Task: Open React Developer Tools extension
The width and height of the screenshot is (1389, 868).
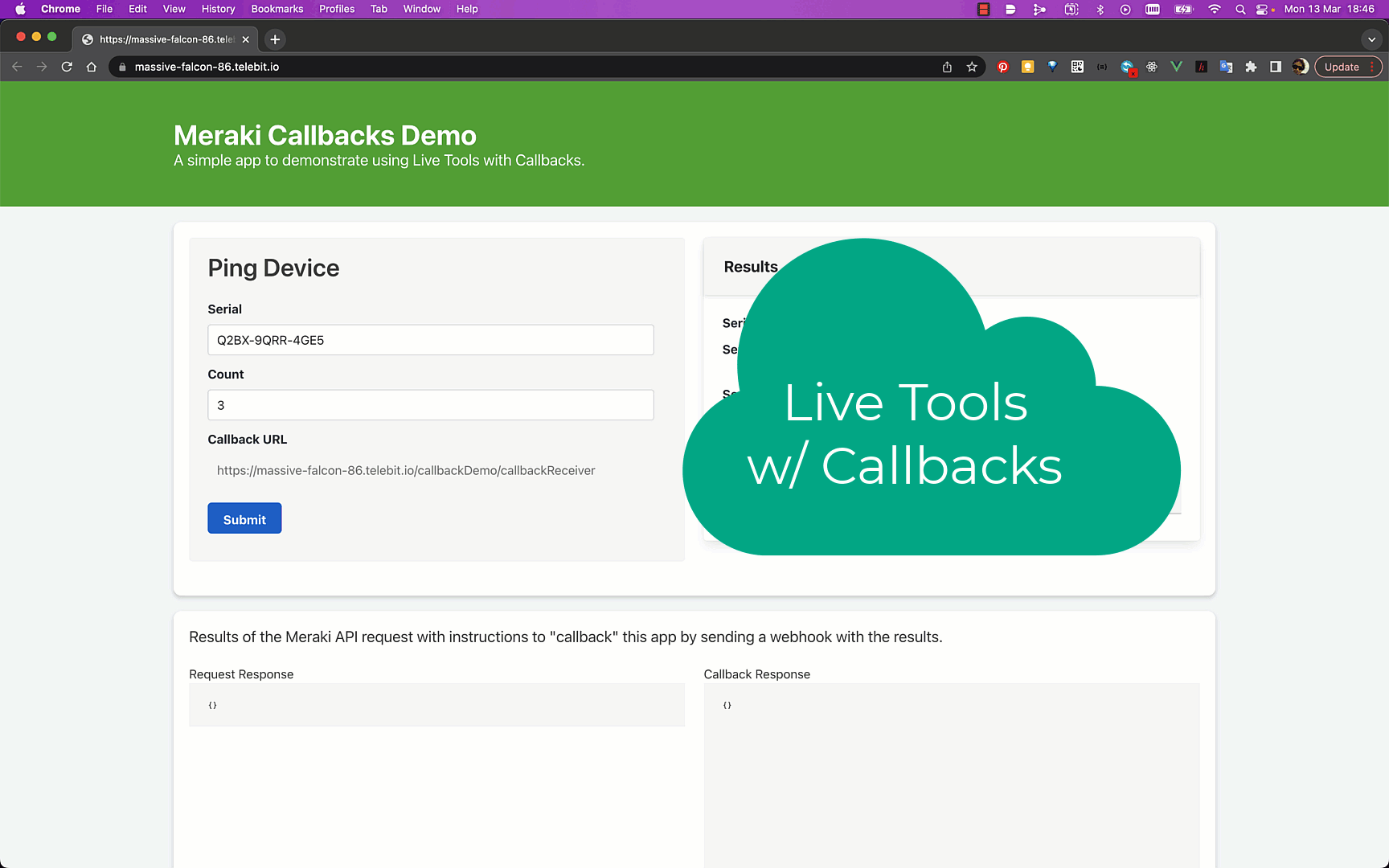Action: point(1152,67)
